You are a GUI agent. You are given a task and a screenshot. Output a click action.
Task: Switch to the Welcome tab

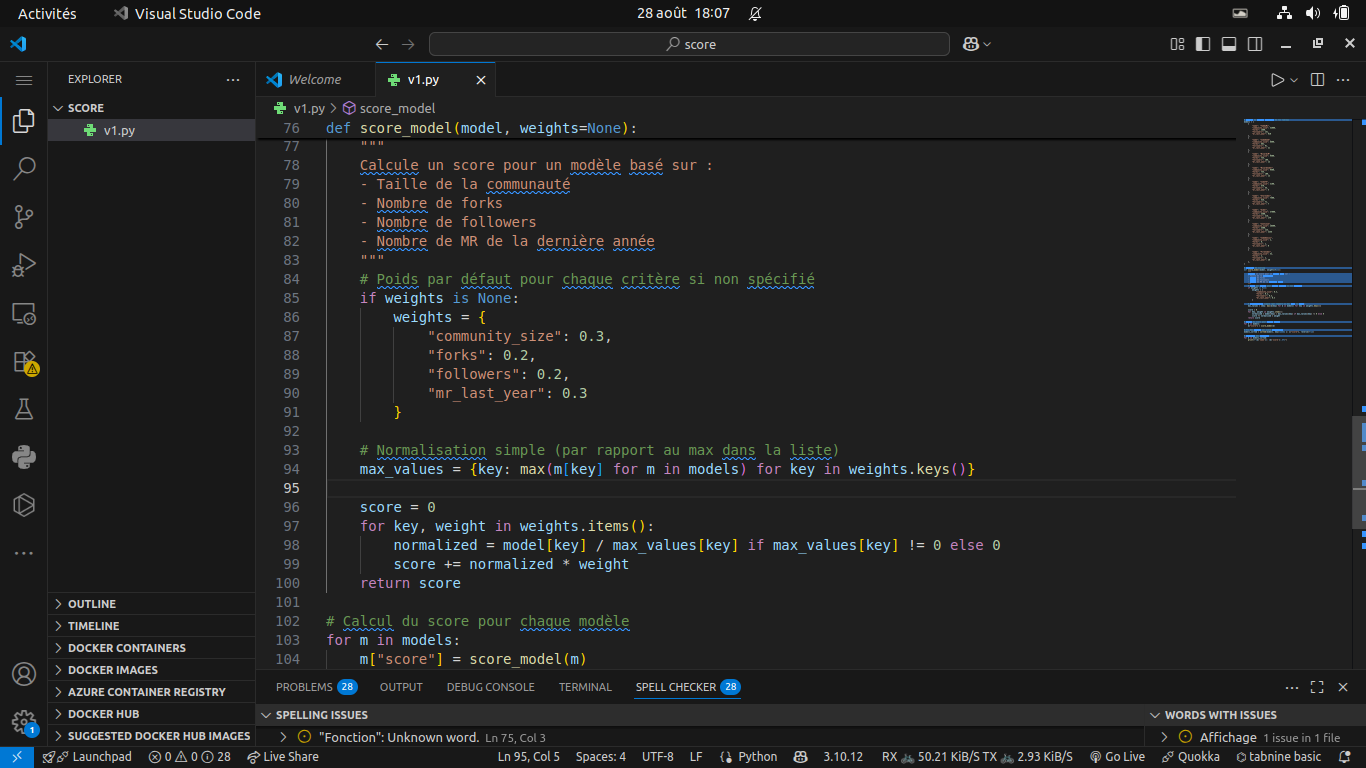click(315, 80)
